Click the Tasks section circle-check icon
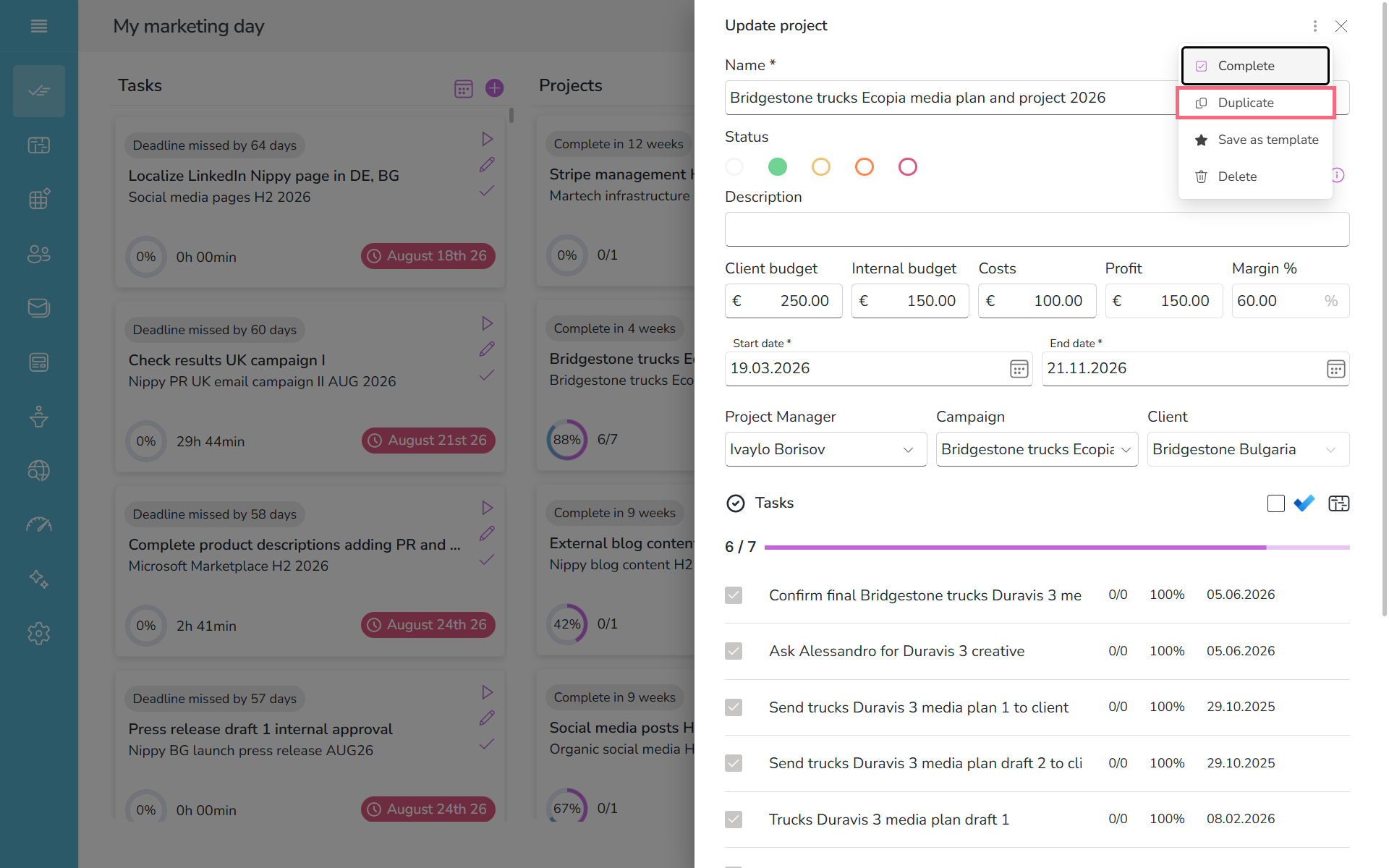Viewport: 1389px width, 868px height. tap(735, 503)
